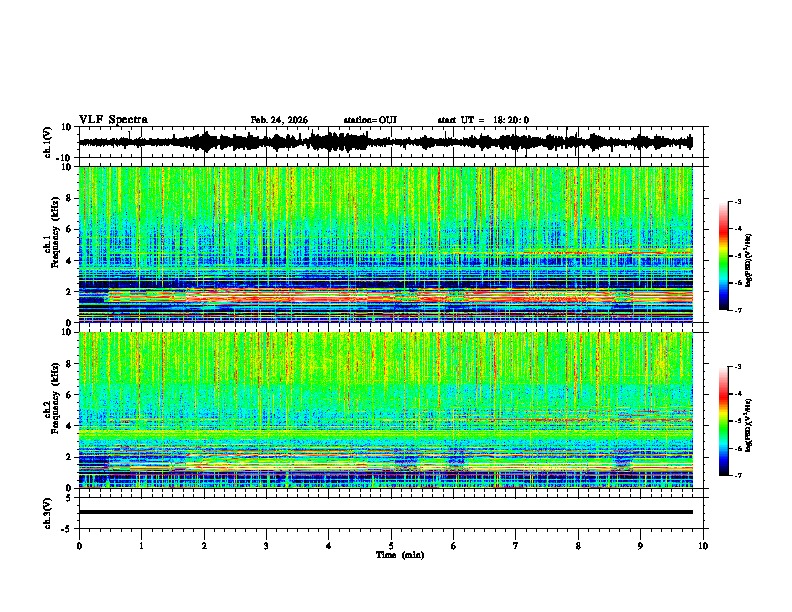792x612 pixels.
Task: Click the "0" tick on time axis
Action: coord(79,546)
